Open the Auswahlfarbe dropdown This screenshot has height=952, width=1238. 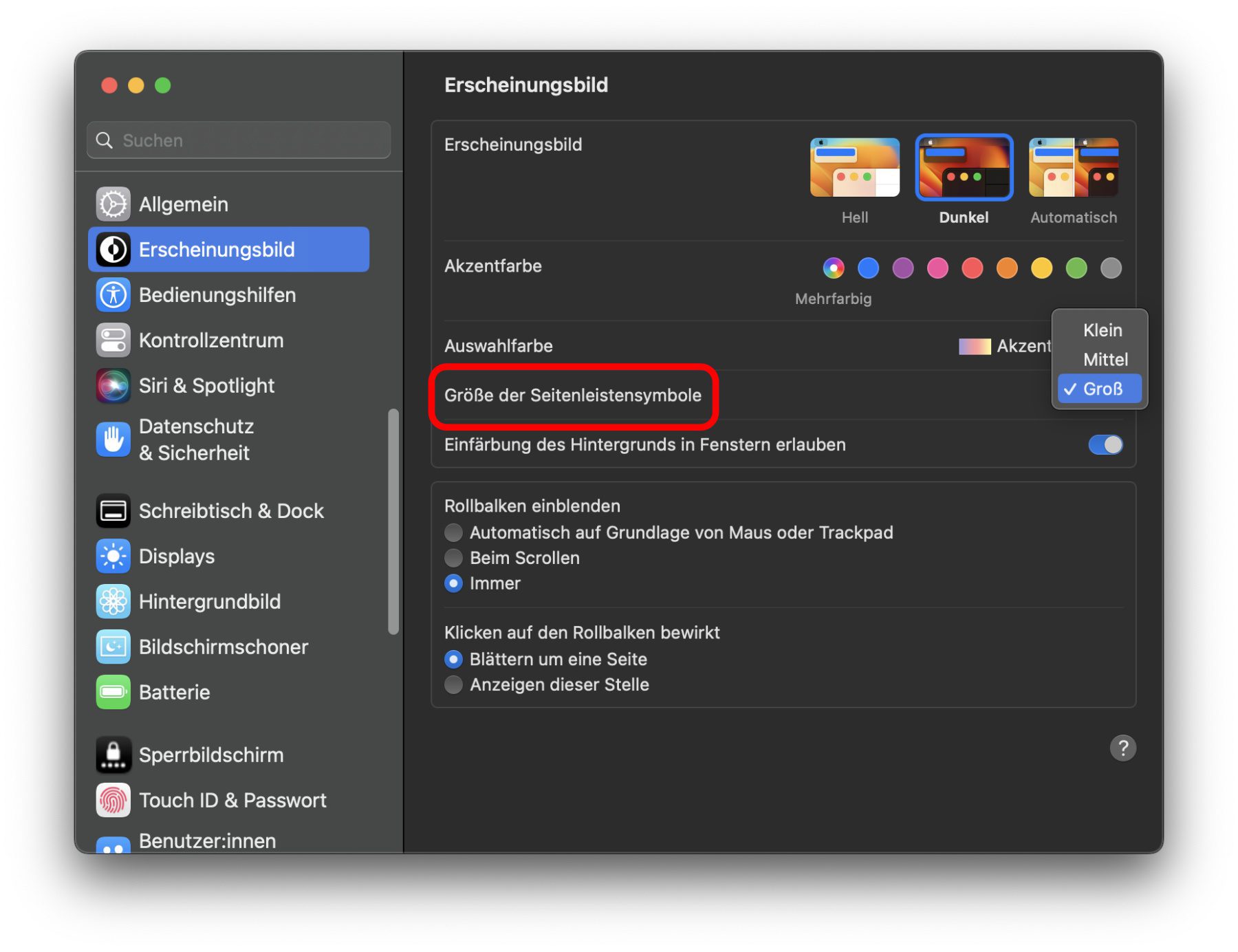point(1004,346)
